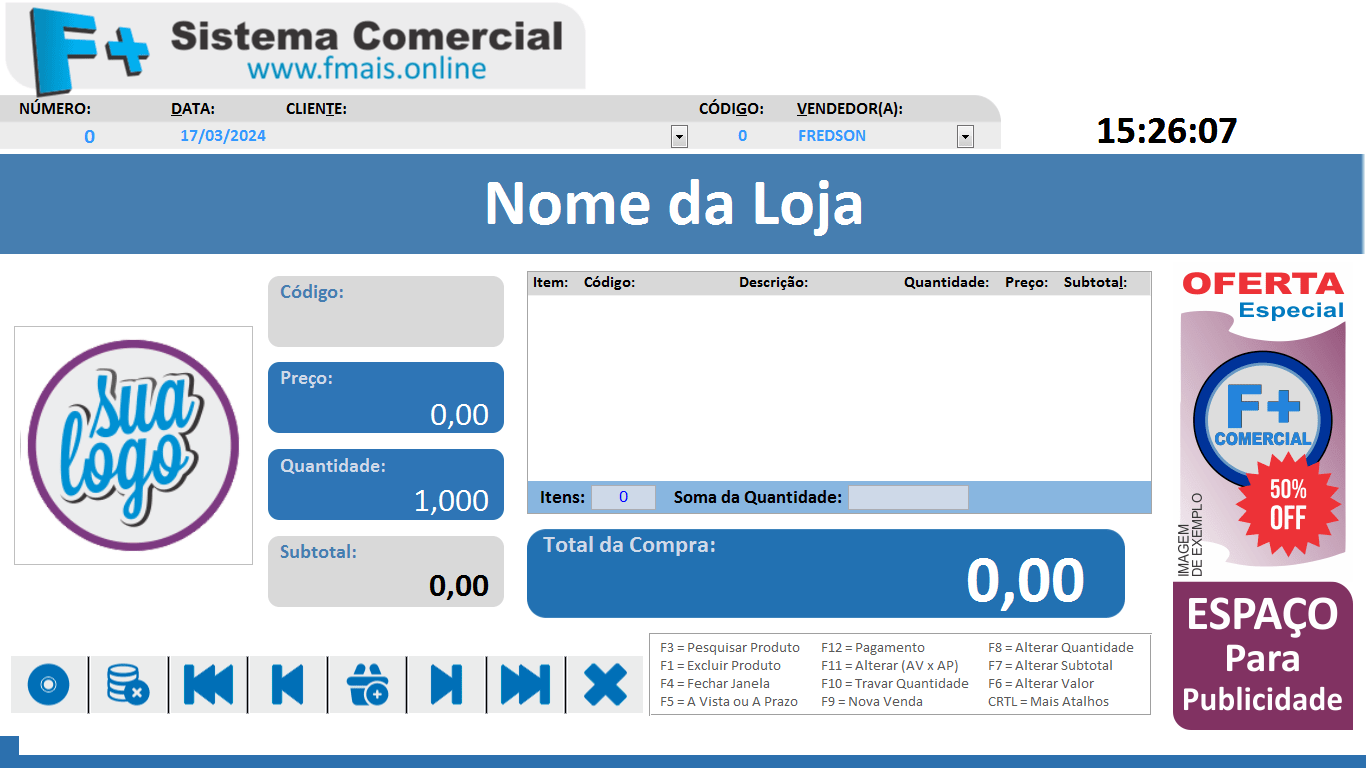Select the date field 17/03/2024

223,136
